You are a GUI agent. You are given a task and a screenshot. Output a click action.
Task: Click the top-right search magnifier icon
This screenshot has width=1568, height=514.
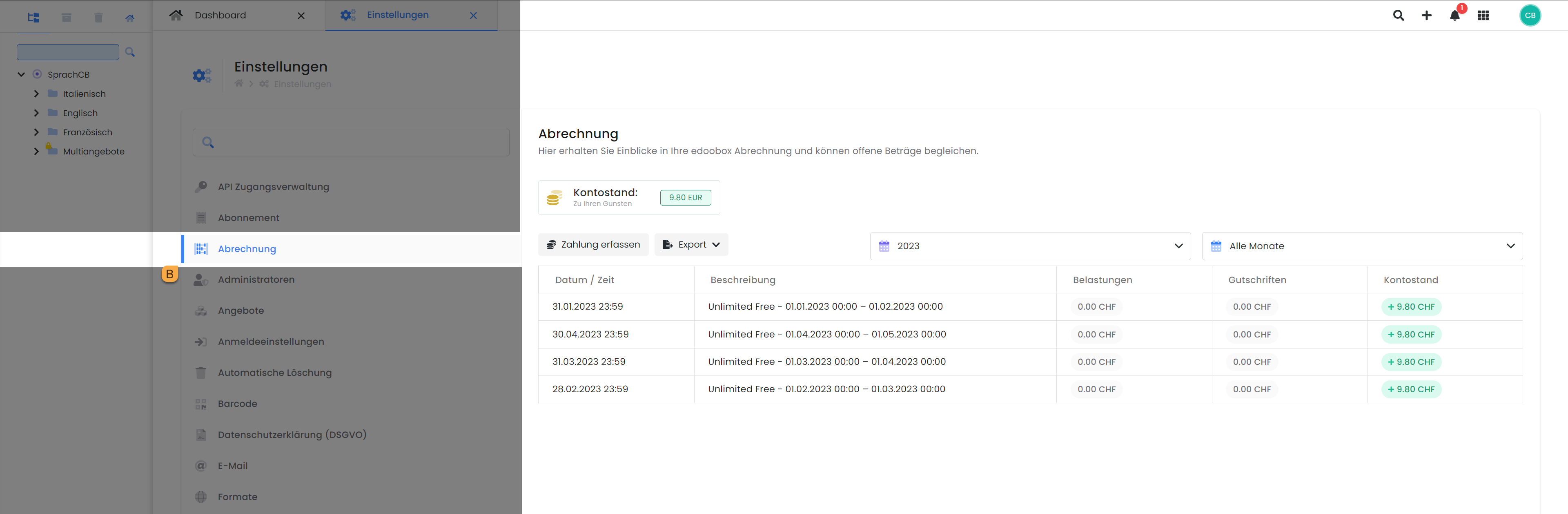[x=1398, y=16]
